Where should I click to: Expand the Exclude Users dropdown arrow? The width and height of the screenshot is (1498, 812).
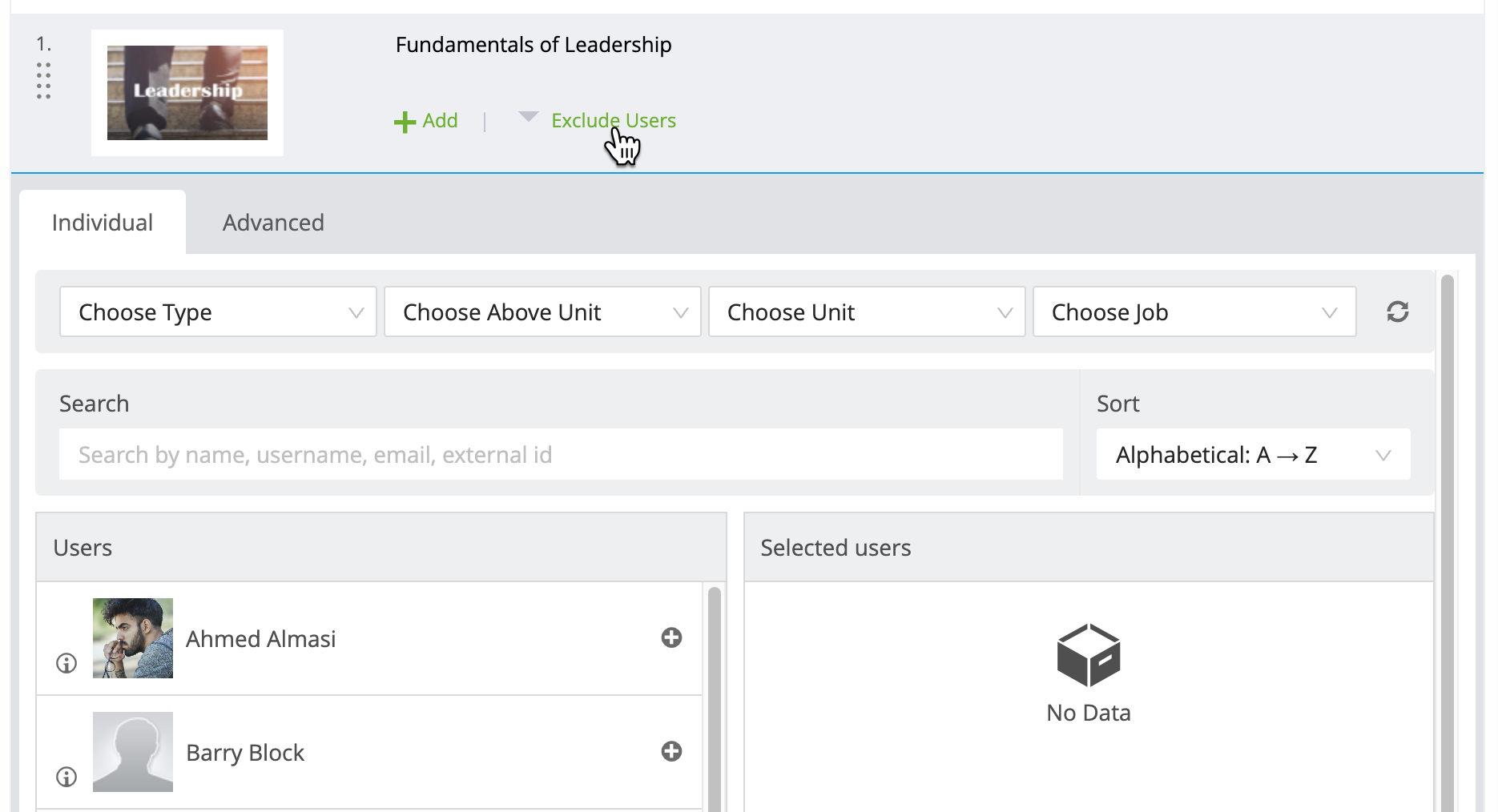(528, 117)
